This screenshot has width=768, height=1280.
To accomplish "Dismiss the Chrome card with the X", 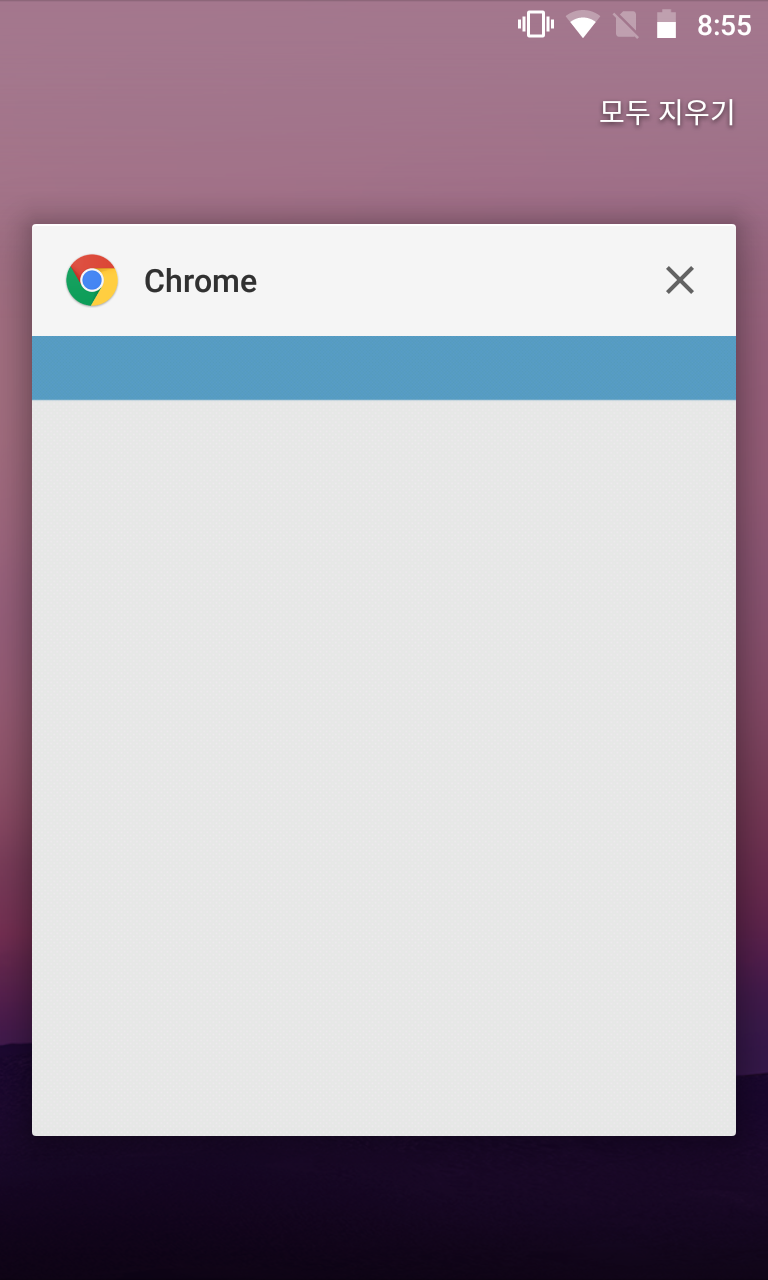I will [x=680, y=280].
